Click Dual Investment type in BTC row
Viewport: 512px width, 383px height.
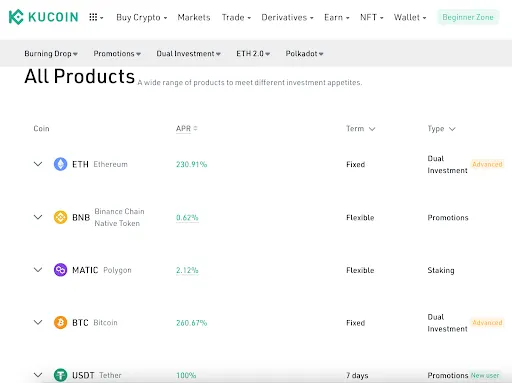[x=447, y=323]
